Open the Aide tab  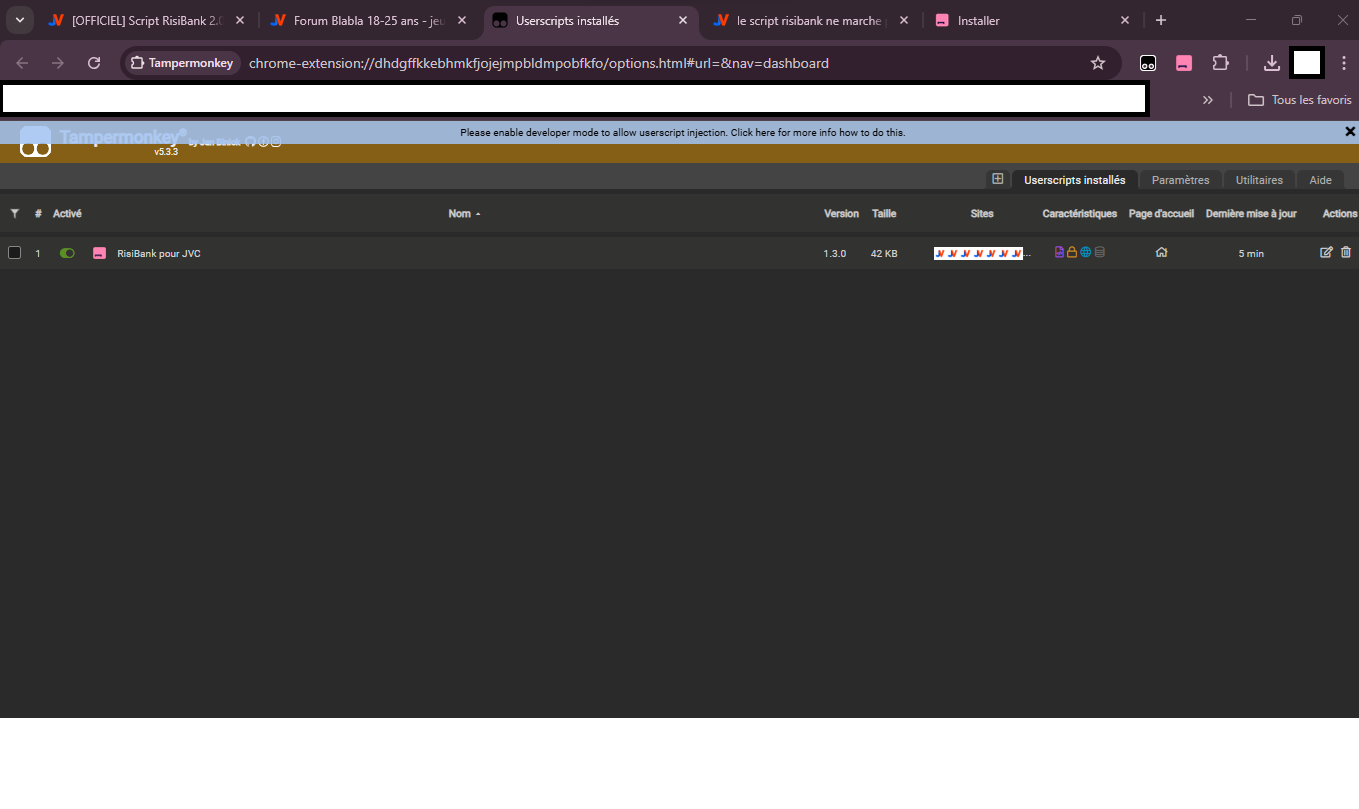pyautogui.click(x=1320, y=180)
